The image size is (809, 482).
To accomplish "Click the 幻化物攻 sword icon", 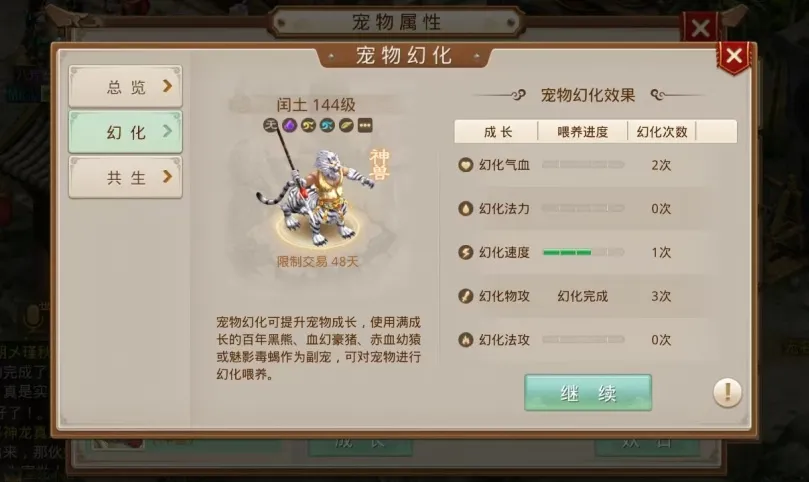I will pos(465,296).
